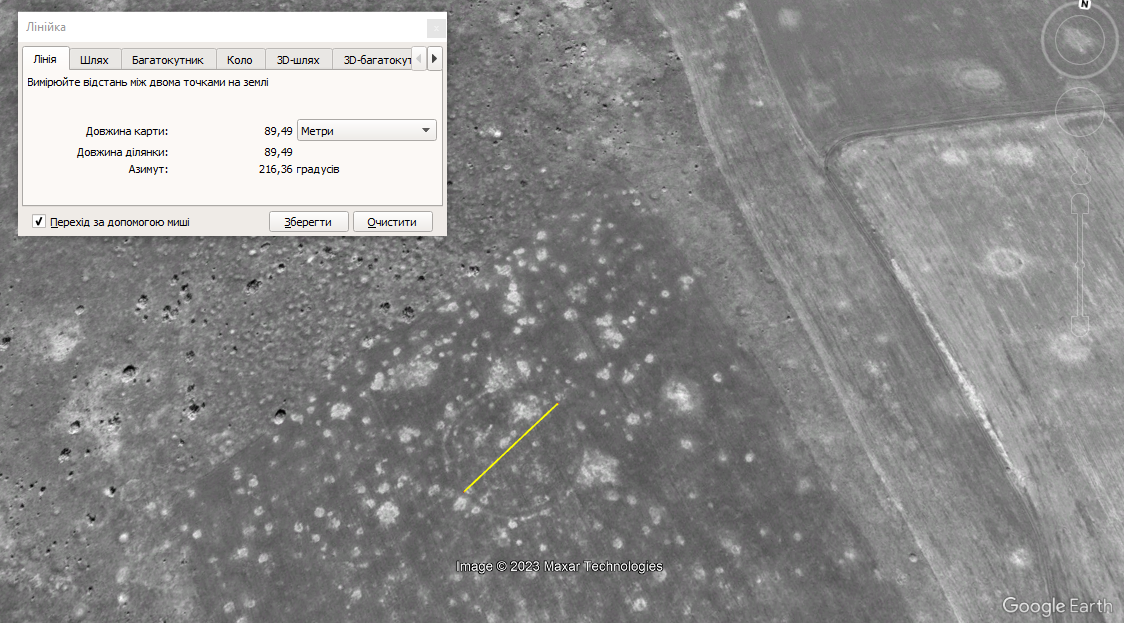Switch to the 3D-шлях tab

click(x=298, y=60)
